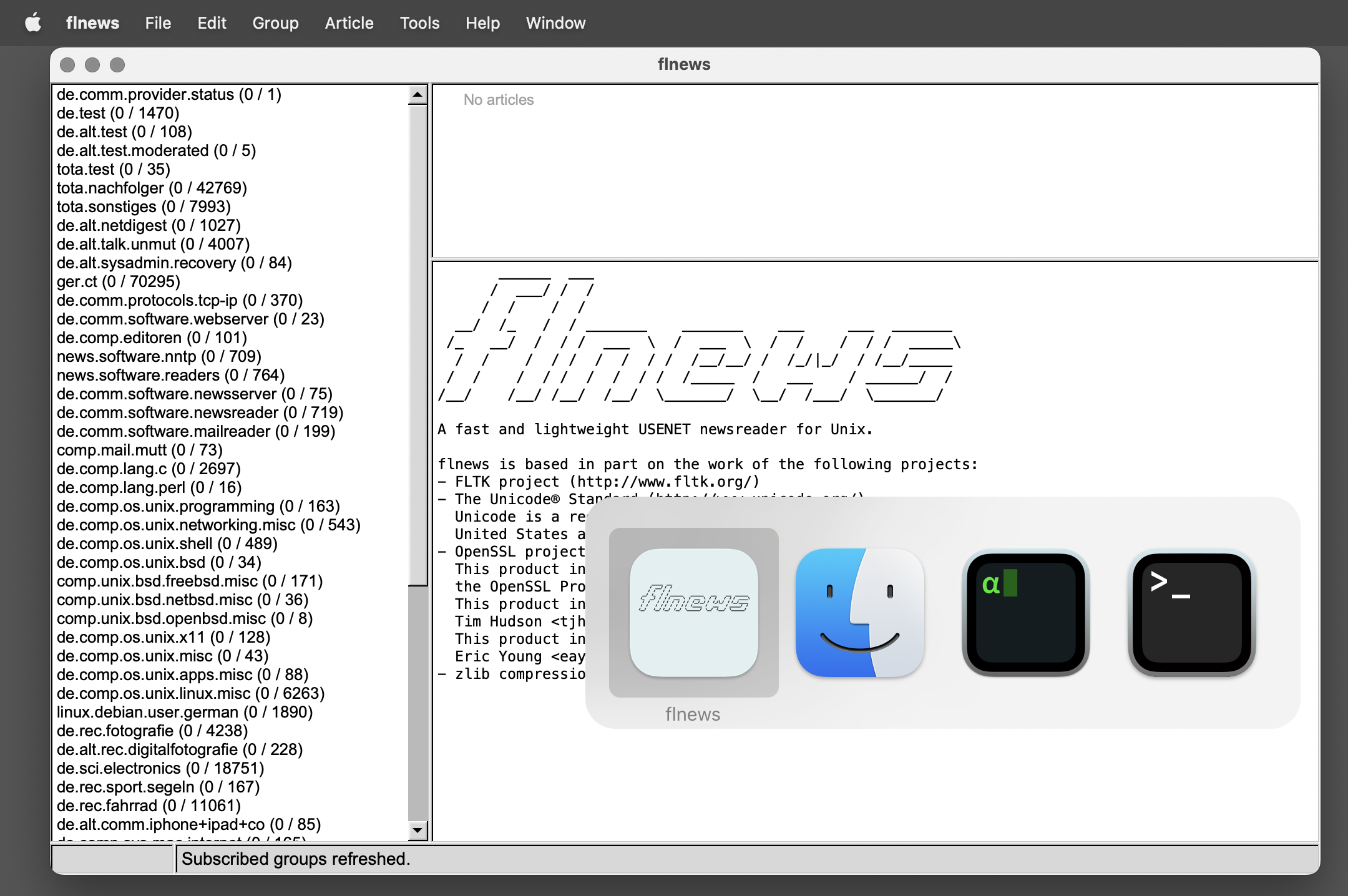Select the de.comp.lang.c newsgroup

149,469
